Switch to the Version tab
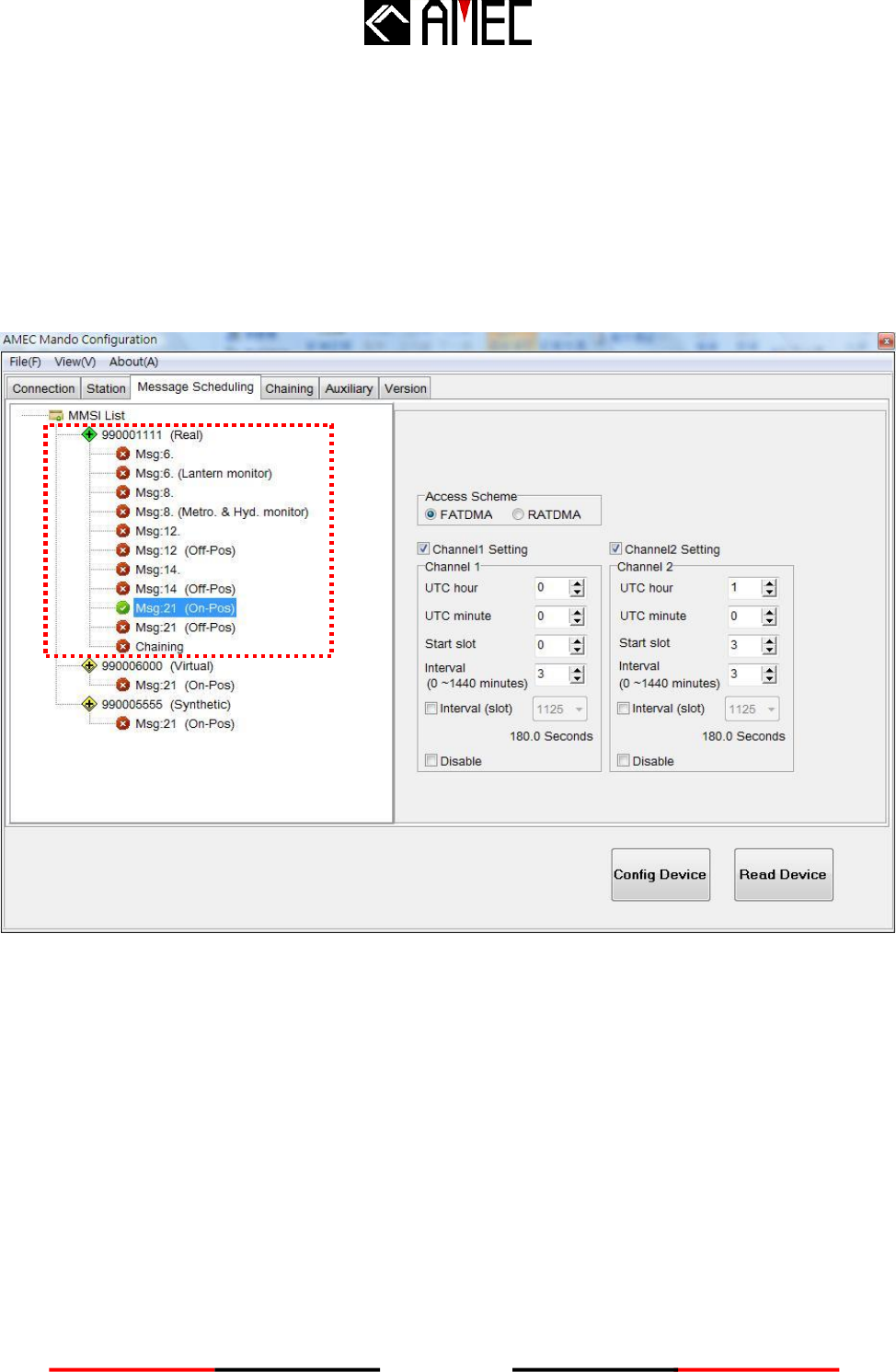The image size is (896, 1372). click(406, 388)
